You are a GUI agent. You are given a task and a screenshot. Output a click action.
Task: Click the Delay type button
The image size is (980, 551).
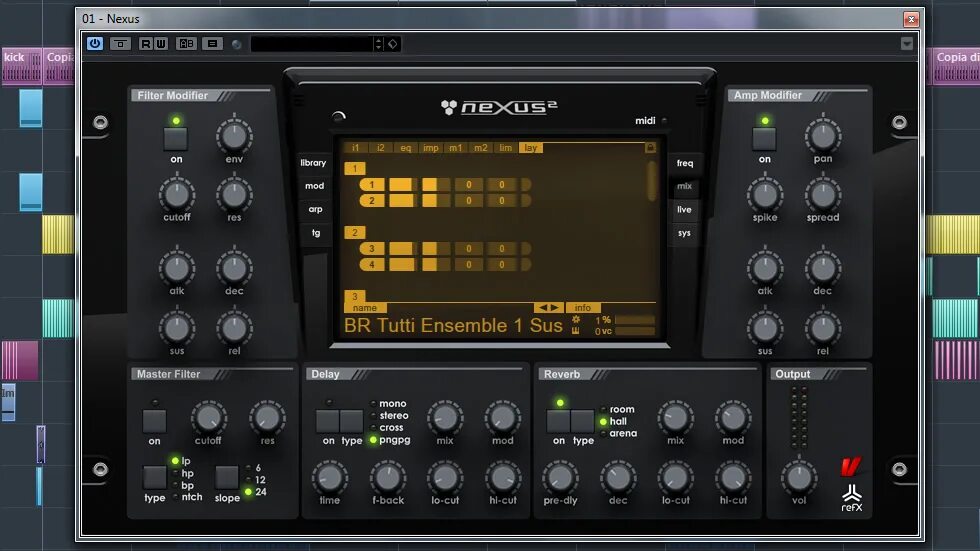(351, 421)
